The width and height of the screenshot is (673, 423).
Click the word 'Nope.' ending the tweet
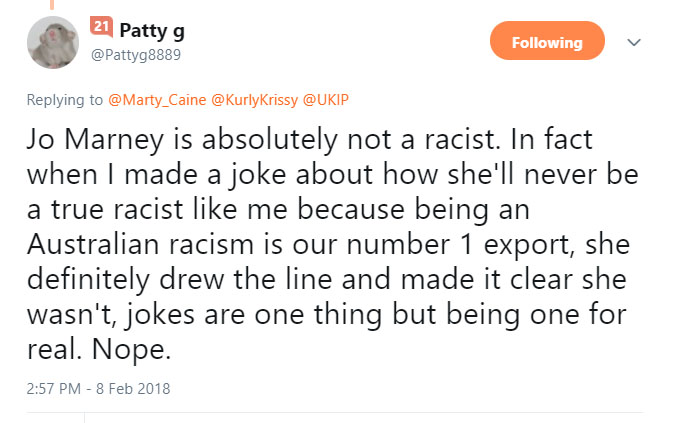tap(131, 350)
